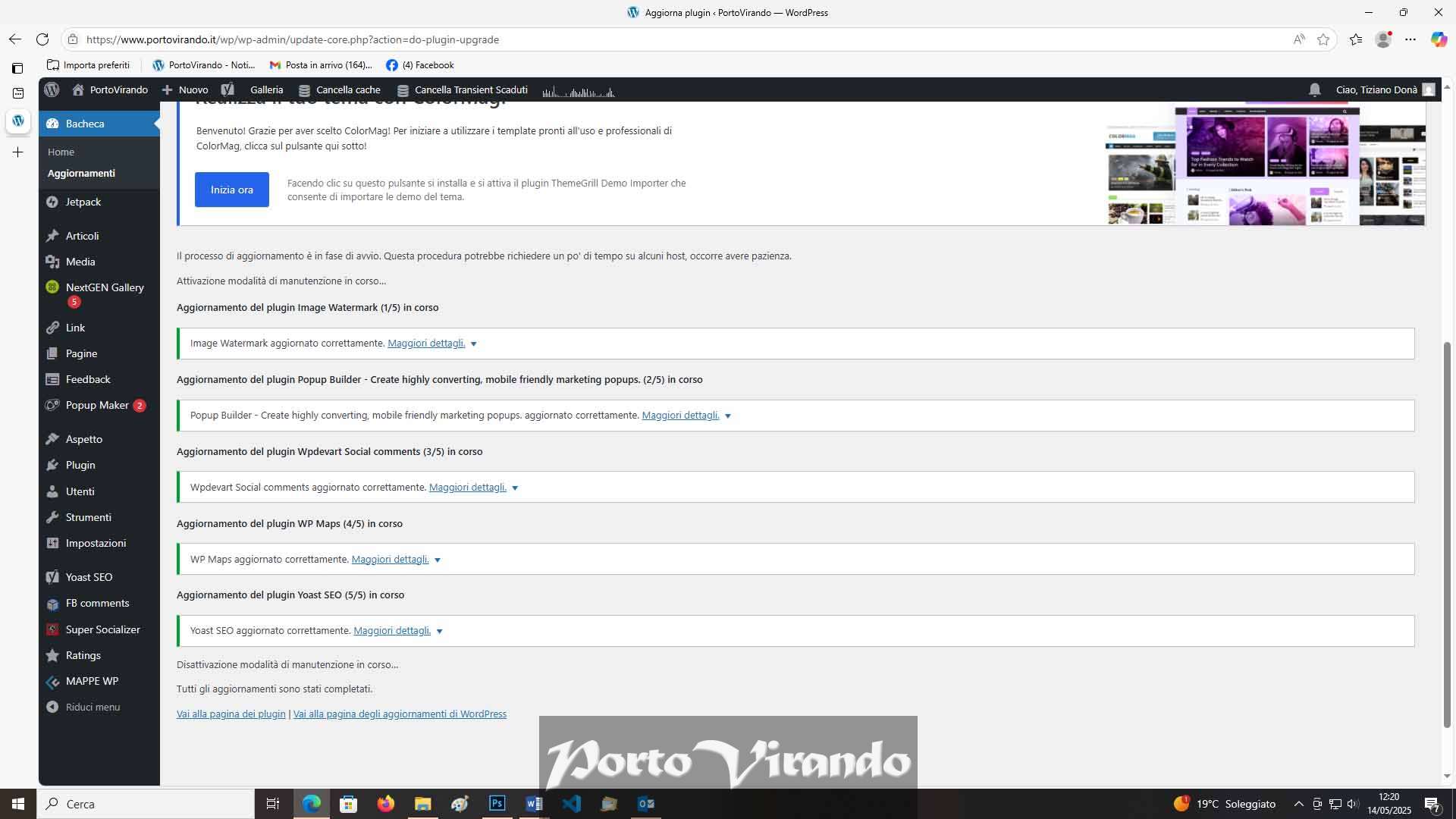Open Importa preferiti bookmark
This screenshot has height=819, width=1456.
click(x=89, y=65)
